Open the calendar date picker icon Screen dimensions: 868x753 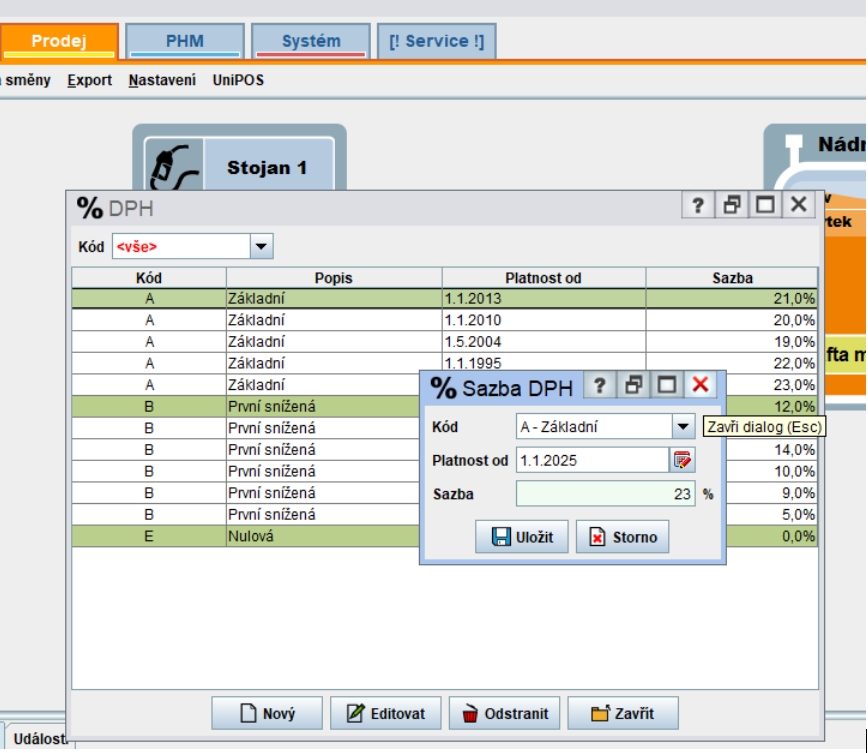coord(682,460)
